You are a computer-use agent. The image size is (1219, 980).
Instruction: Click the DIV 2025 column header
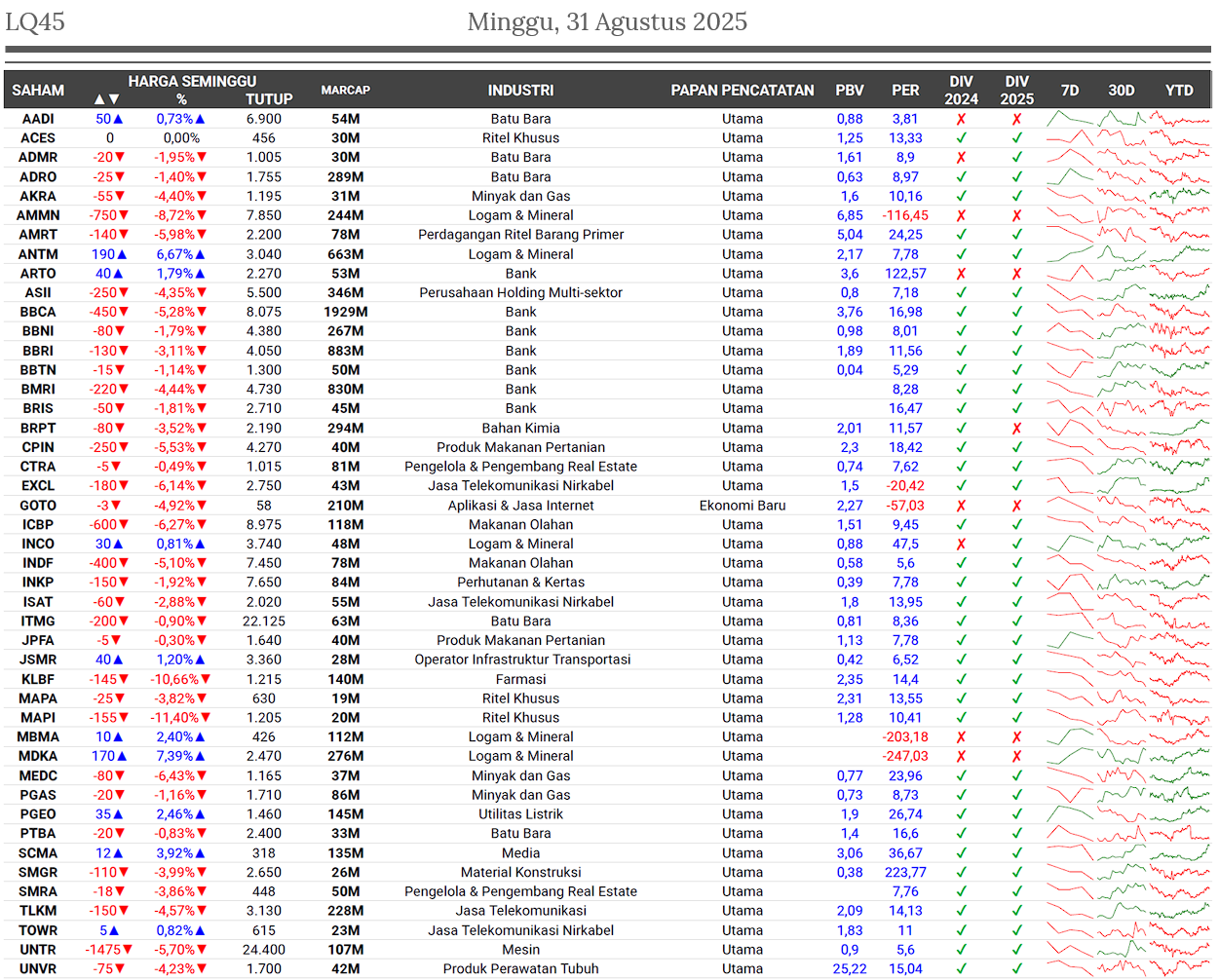pos(1016,91)
